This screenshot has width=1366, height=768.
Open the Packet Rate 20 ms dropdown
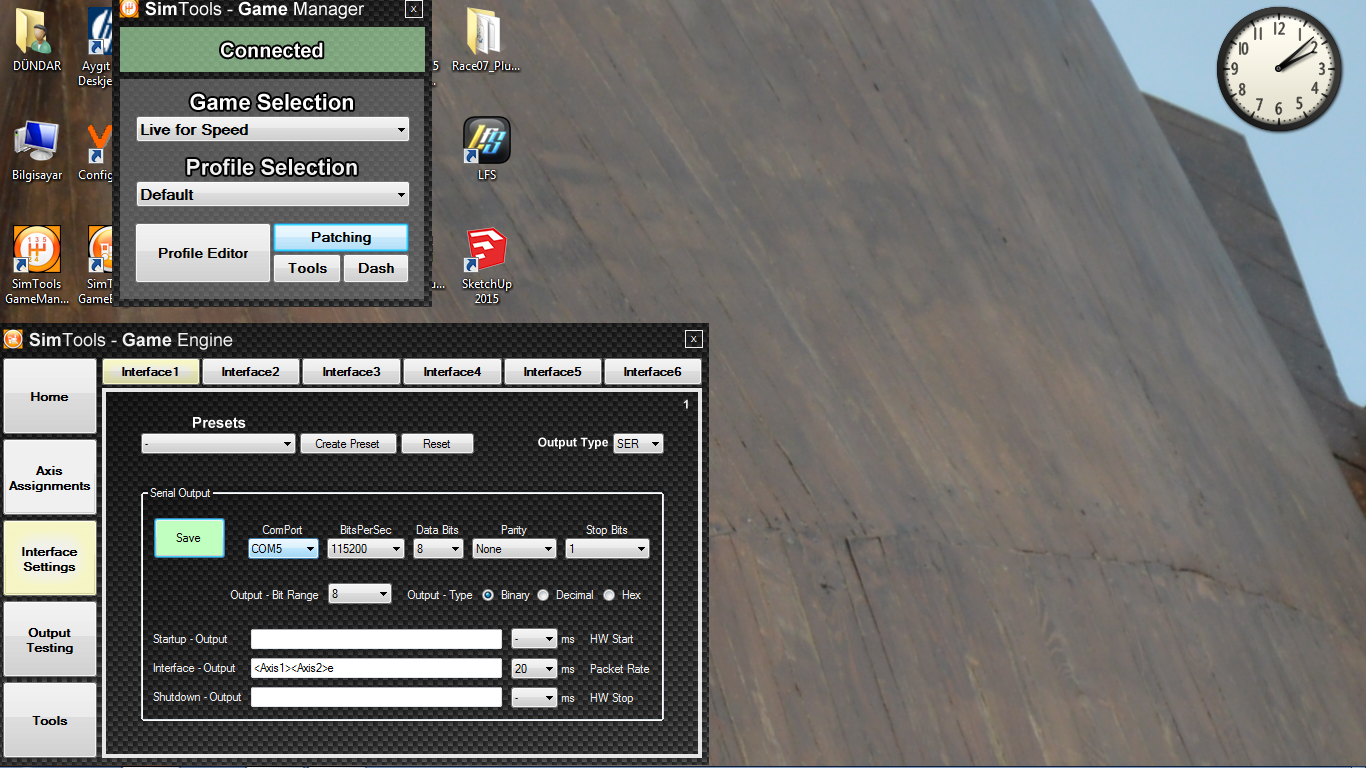click(x=534, y=668)
